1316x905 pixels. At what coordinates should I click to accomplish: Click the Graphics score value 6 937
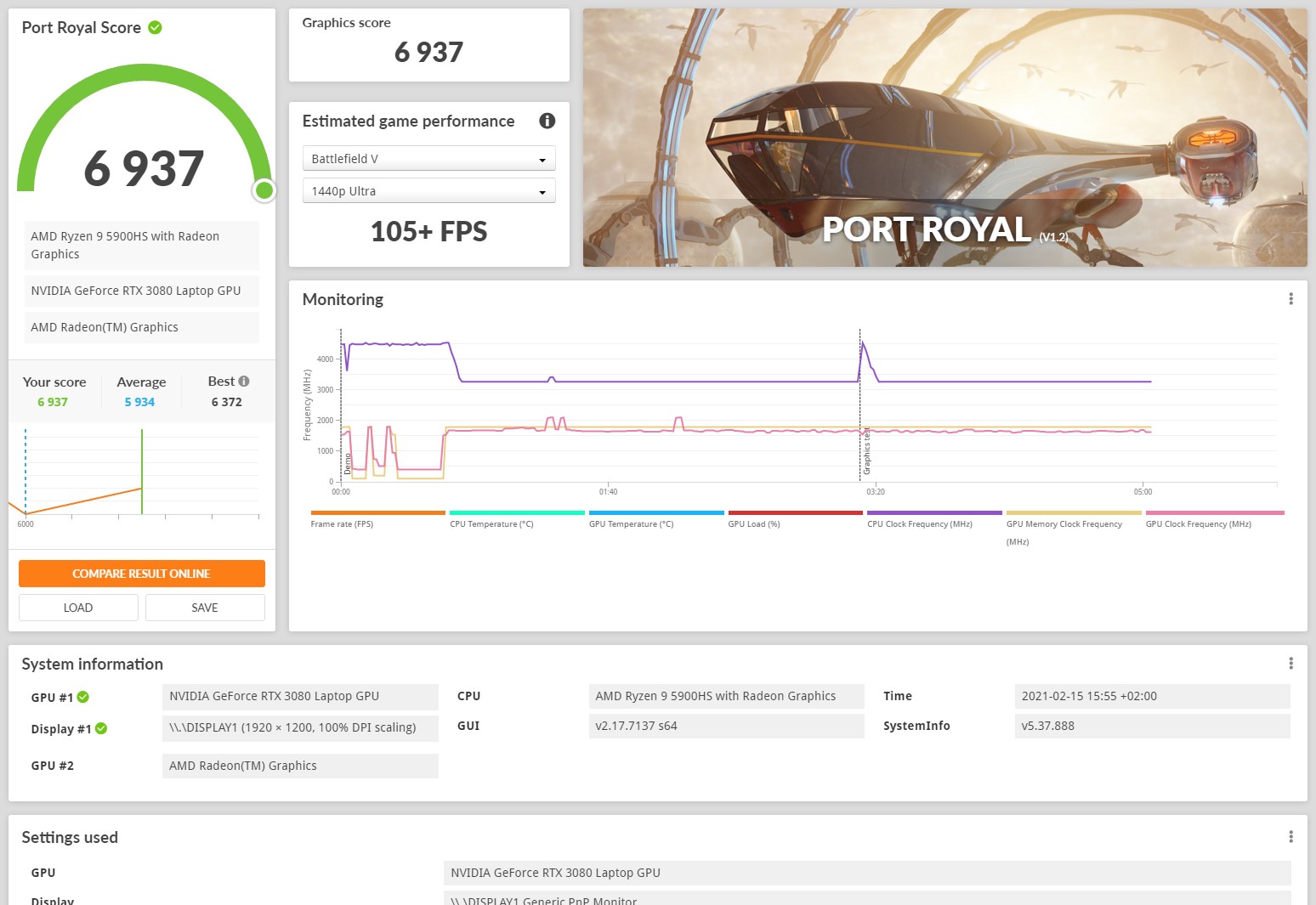[x=428, y=53]
